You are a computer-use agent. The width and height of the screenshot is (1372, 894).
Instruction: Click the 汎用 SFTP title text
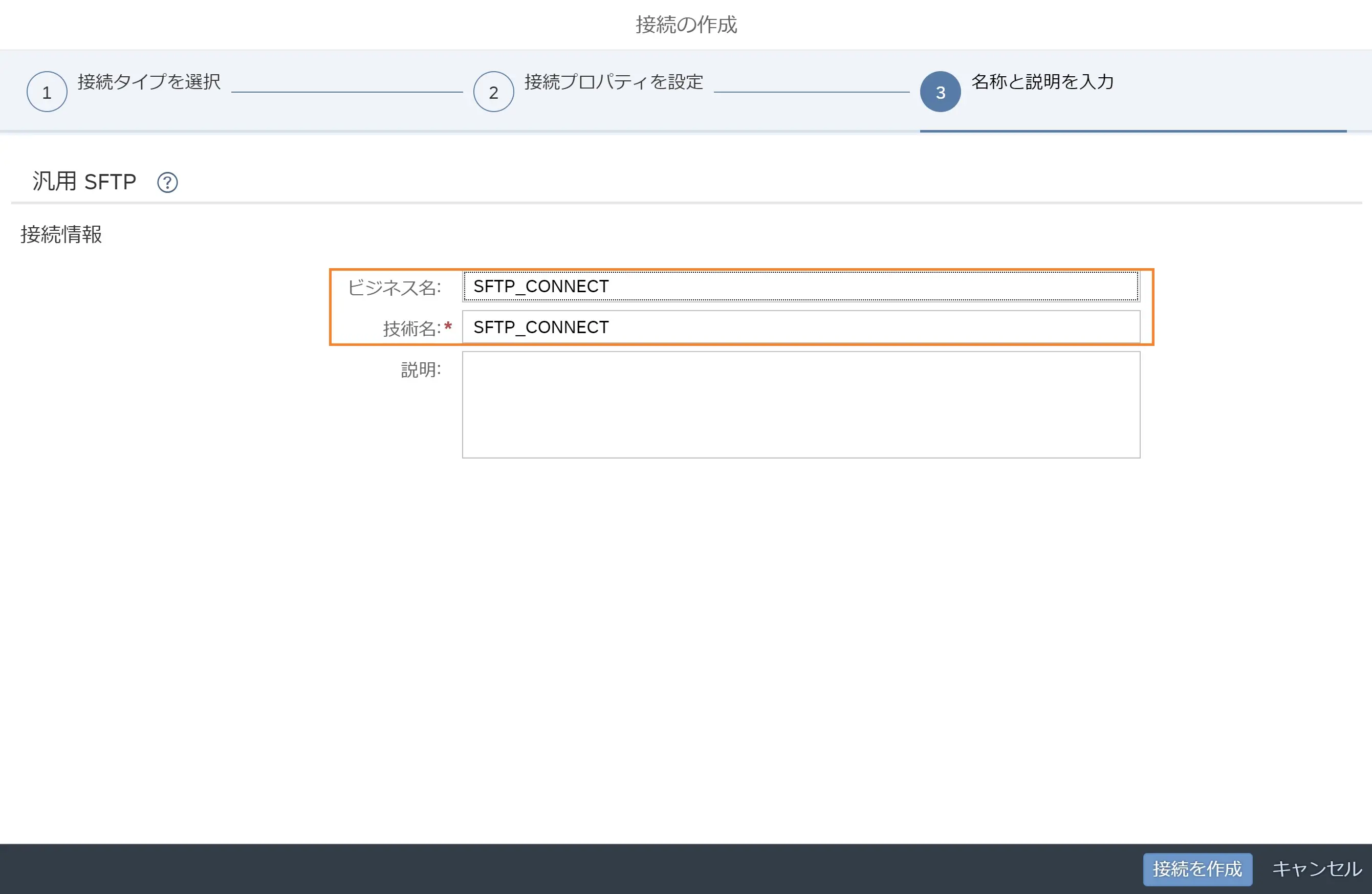(84, 182)
